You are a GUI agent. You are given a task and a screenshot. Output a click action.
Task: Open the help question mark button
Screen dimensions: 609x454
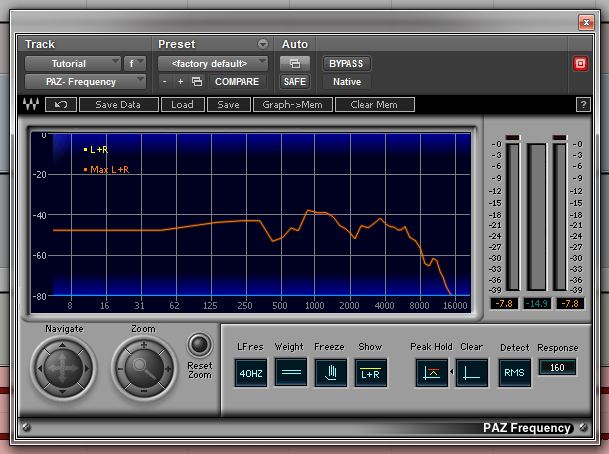582,104
